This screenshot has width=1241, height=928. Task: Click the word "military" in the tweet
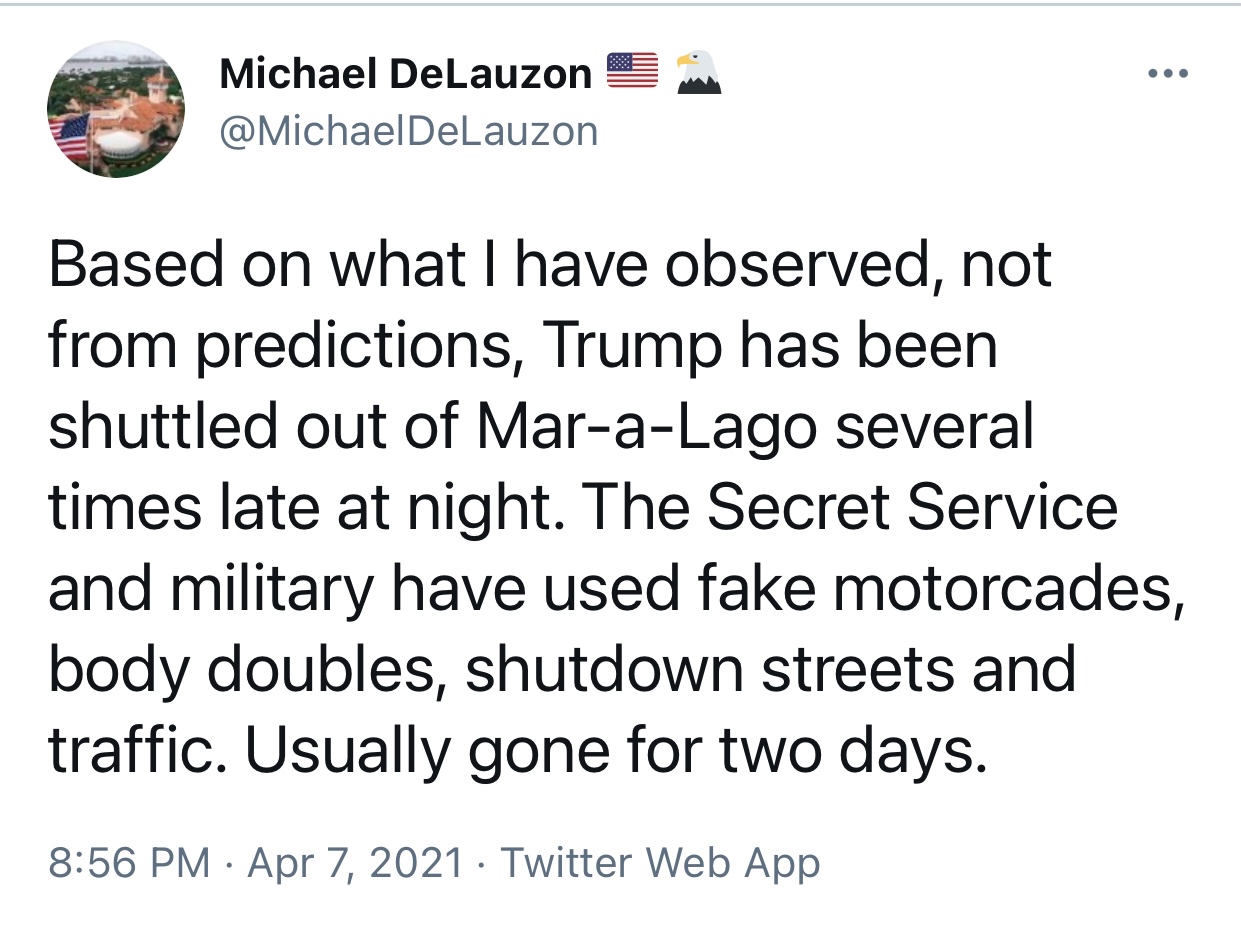click(x=270, y=589)
